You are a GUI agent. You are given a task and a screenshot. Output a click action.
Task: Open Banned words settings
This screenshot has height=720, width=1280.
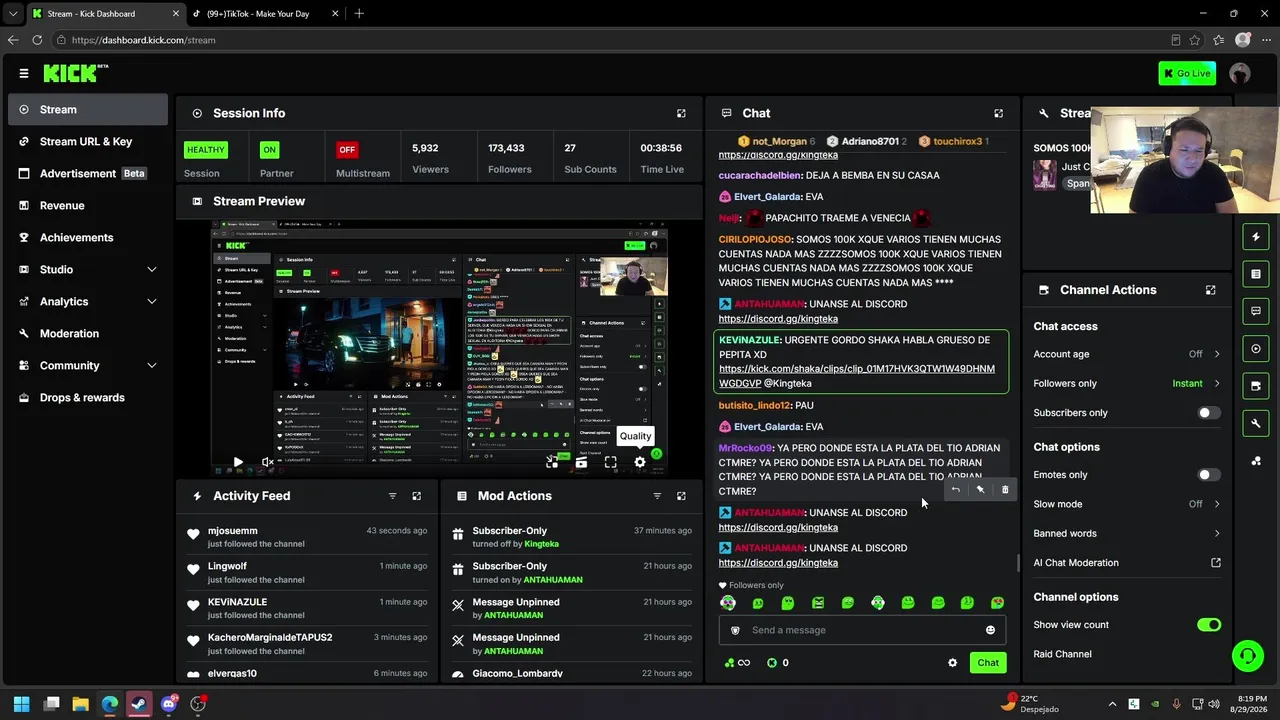tap(1127, 533)
